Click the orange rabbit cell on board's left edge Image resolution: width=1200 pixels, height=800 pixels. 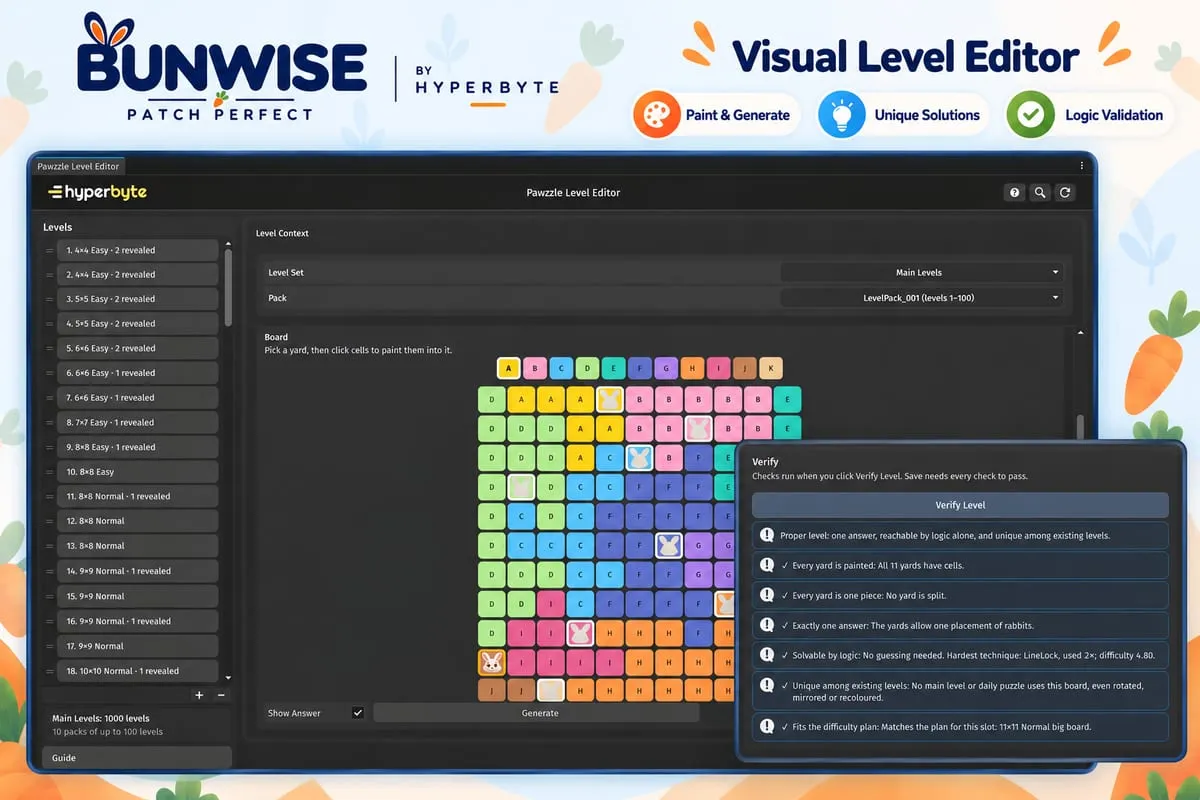click(492, 662)
